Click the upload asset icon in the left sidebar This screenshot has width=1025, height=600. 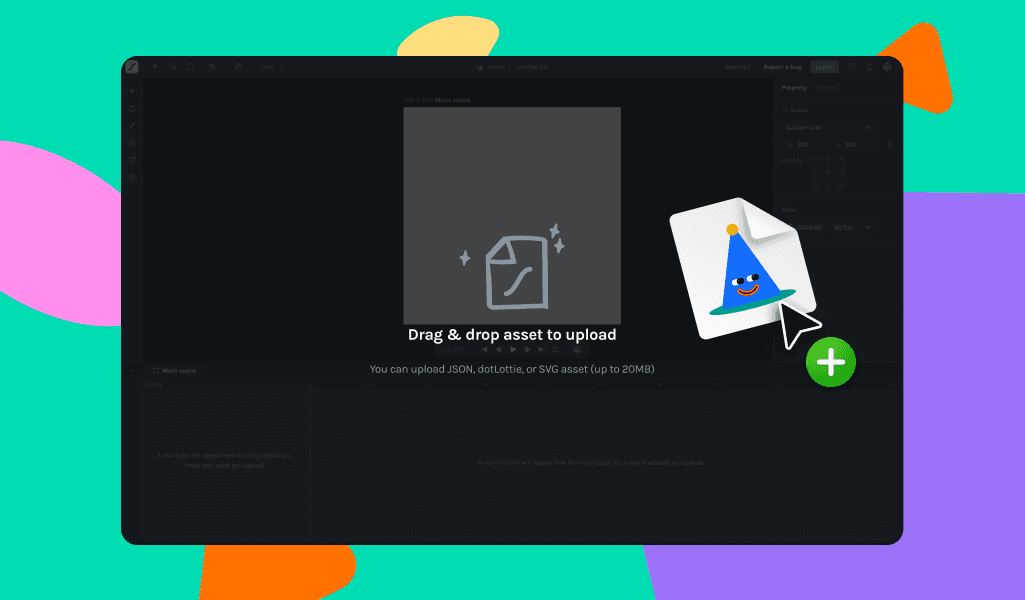[x=131, y=108]
